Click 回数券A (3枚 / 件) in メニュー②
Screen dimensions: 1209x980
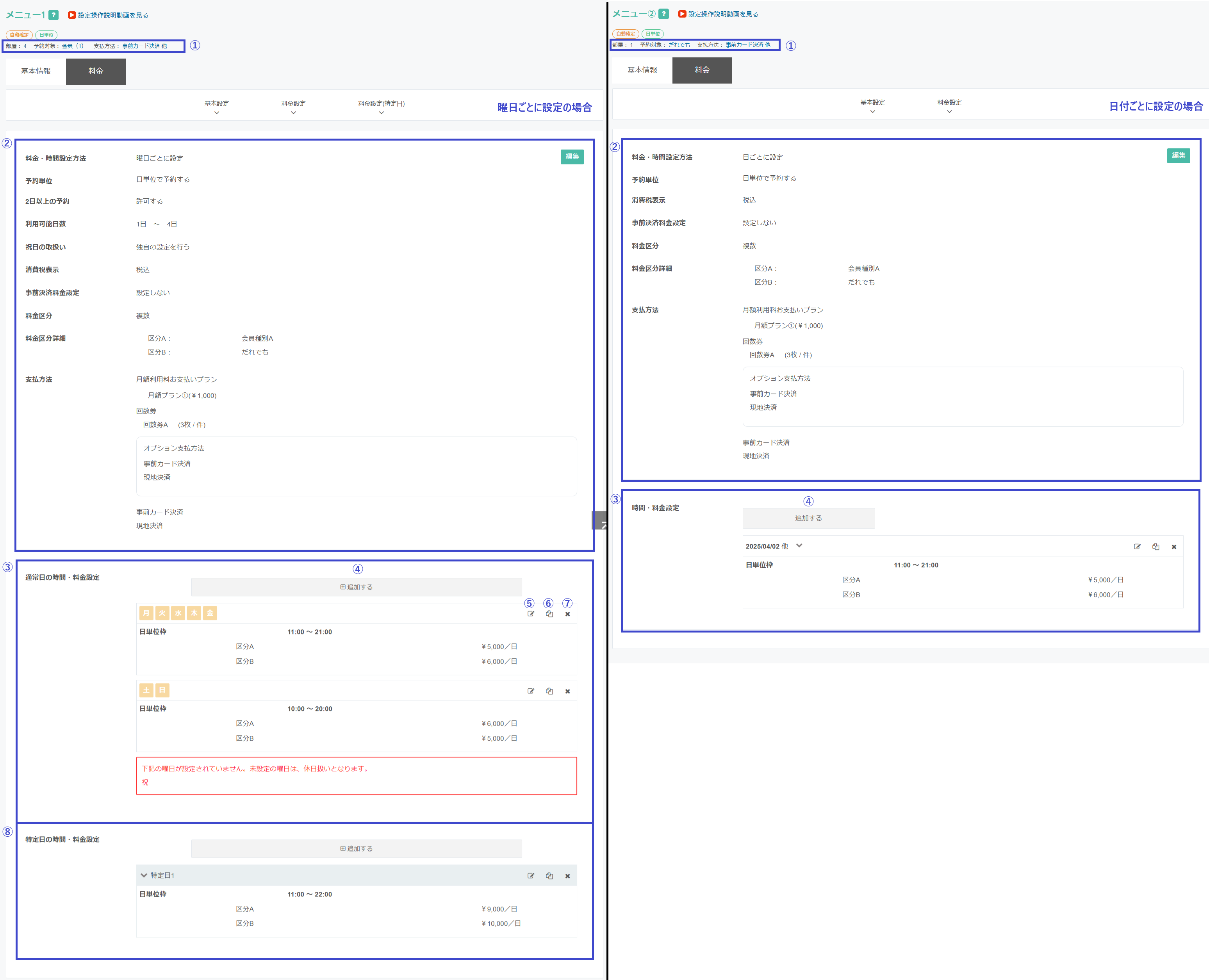click(x=780, y=355)
